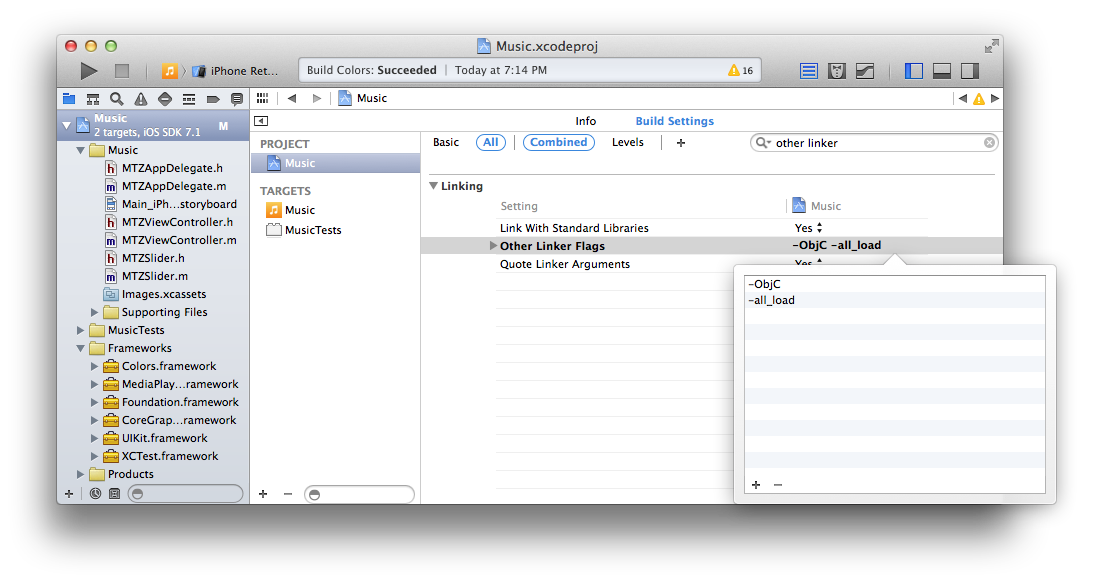Stop the running build
The width and height of the screenshot is (1093, 583).
pos(122,70)
